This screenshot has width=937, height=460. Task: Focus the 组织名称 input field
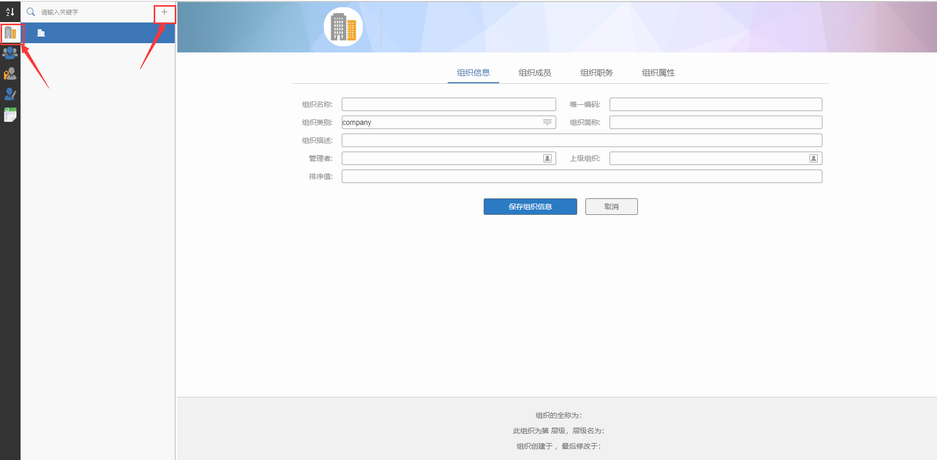[x=448, y=104]
